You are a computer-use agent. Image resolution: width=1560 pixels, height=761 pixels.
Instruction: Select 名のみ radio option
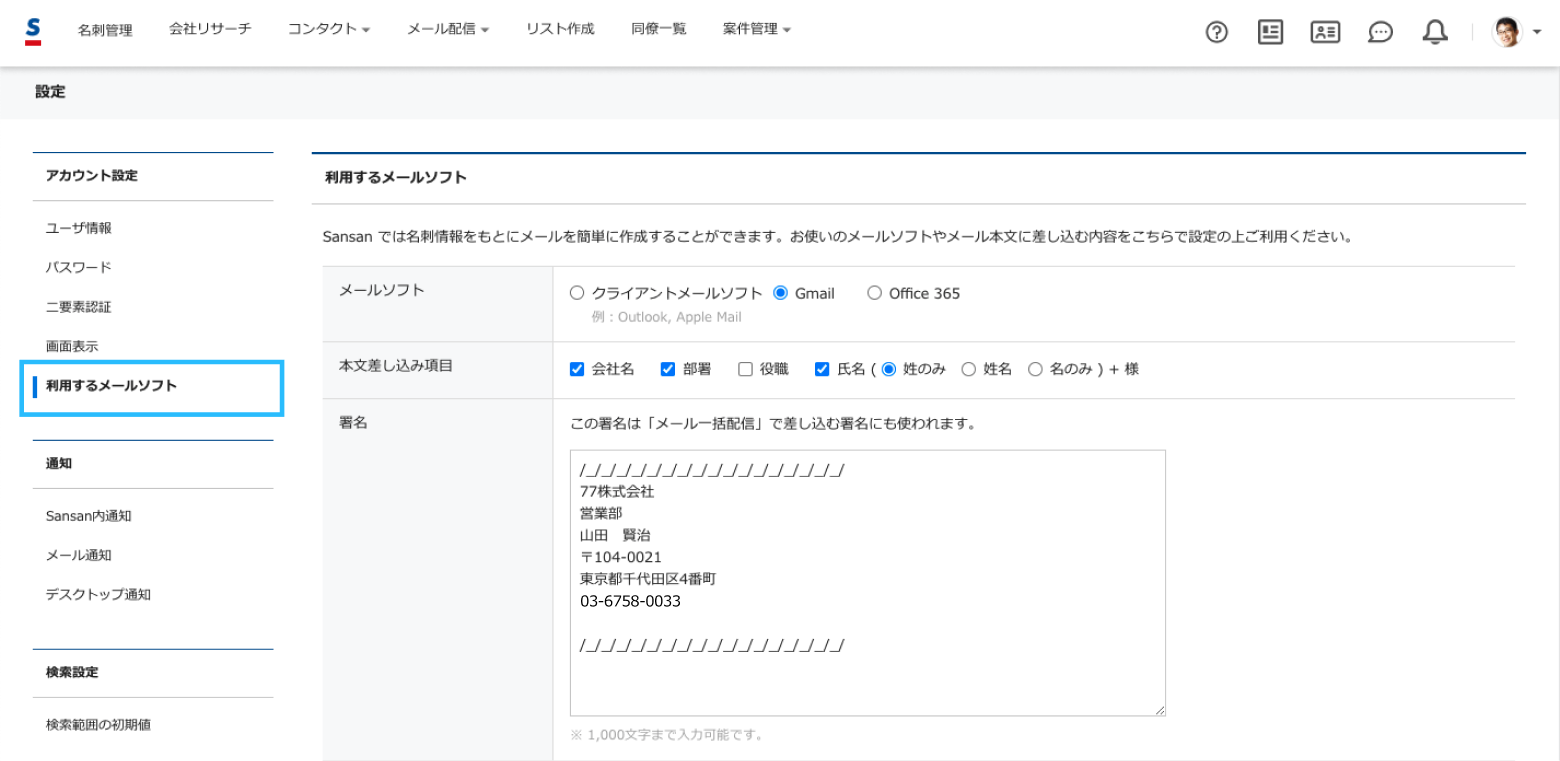(1035, 369)
